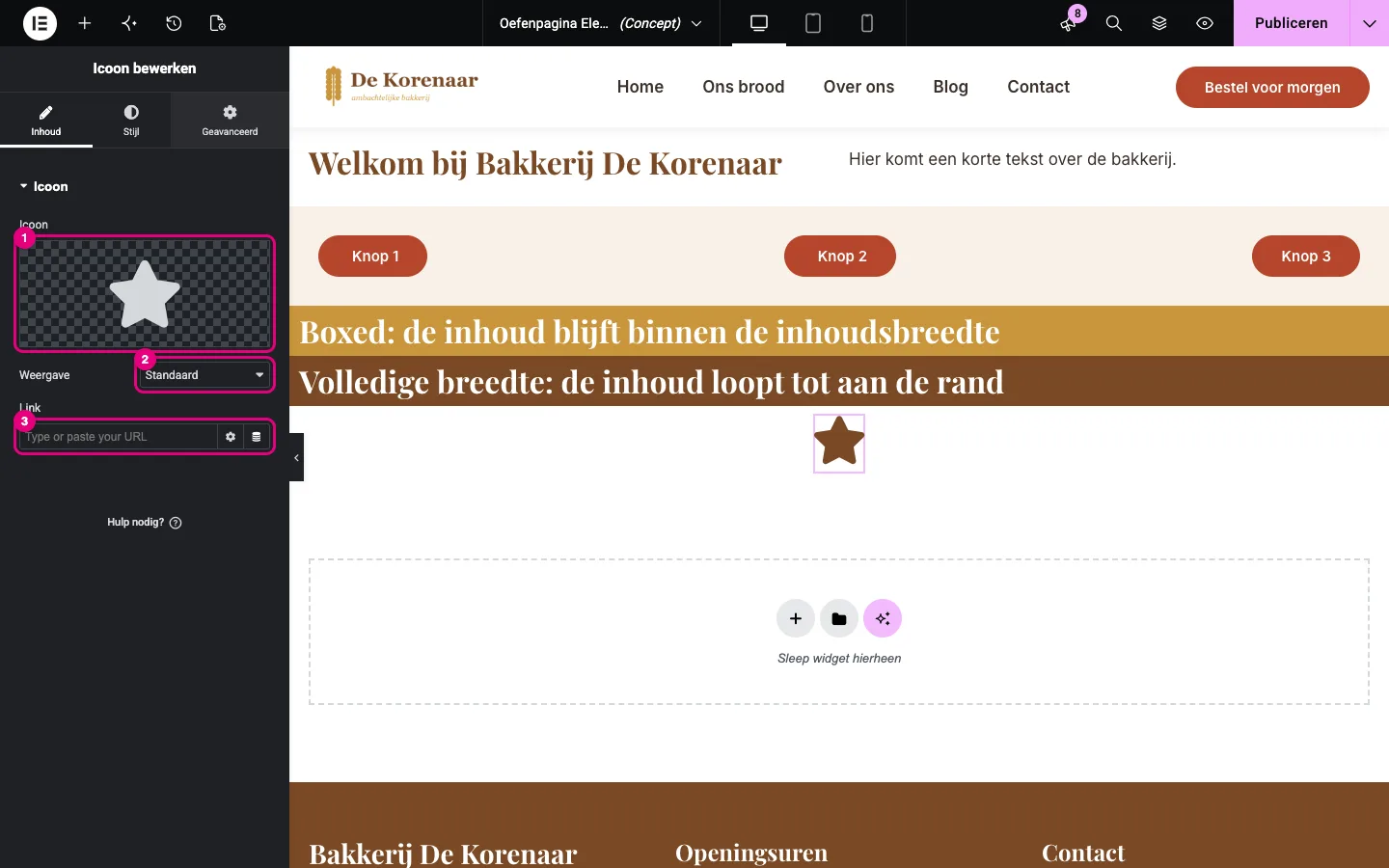Click the Publiceren button
This screenshot has height=868, width=1389.
tap(1292, 23)
